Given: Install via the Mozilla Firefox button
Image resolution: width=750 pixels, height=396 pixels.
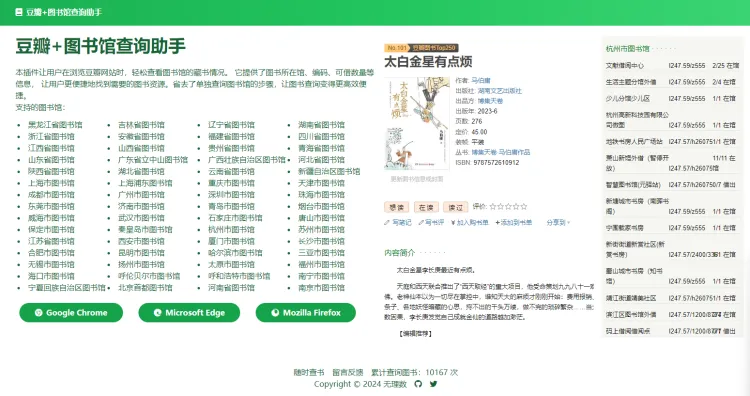Looking at the screenshot, I should [x=306, y=313].
